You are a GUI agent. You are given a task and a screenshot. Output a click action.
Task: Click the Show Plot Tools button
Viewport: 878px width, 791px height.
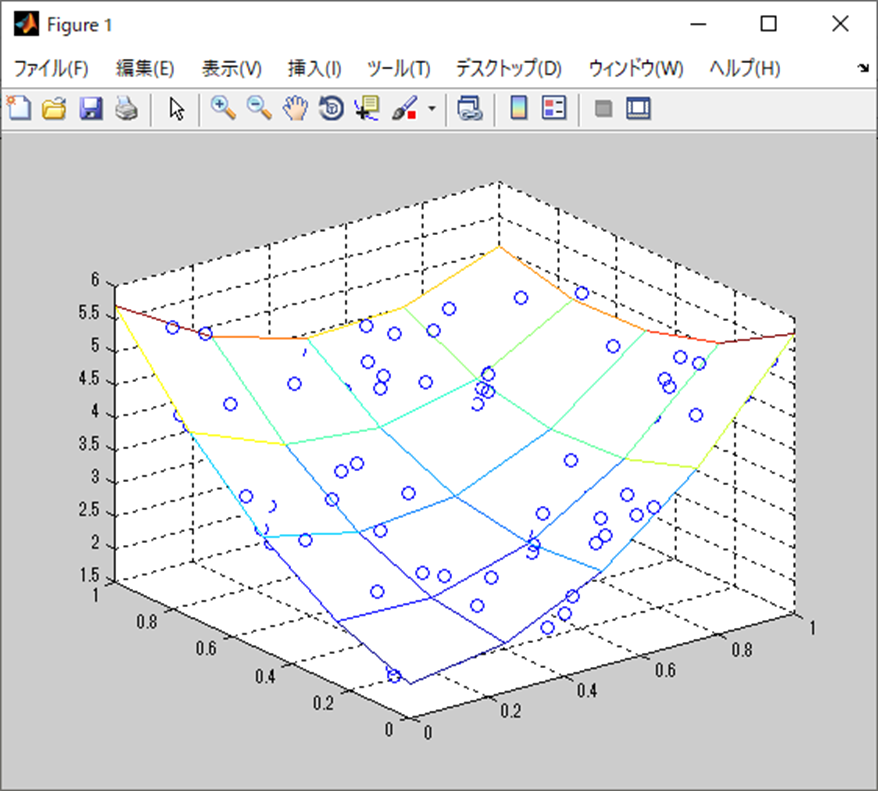tap(637, 108)
